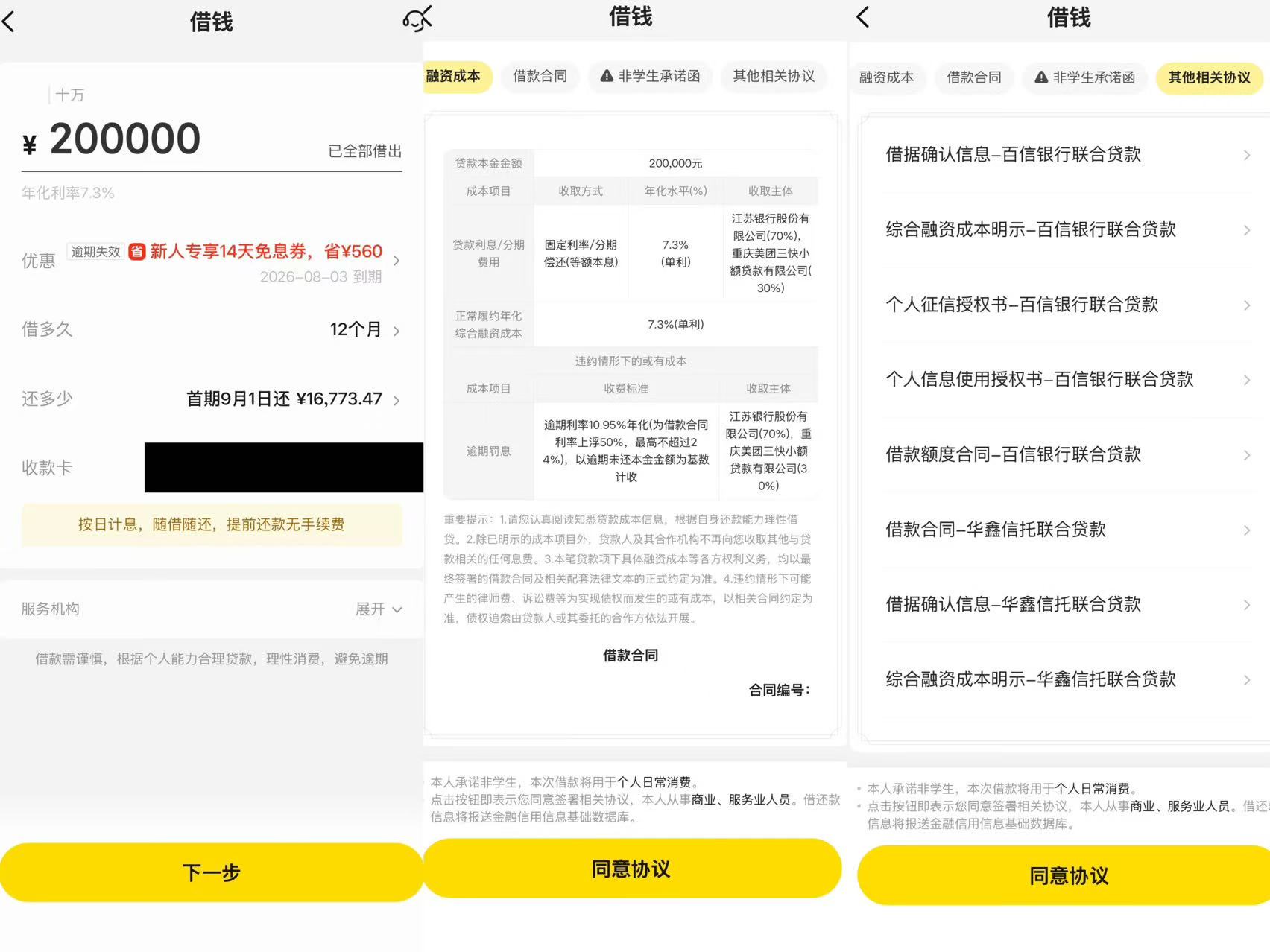The height and width of the screenshot is (952, 1270).
Task: Tap the 已全部借出 label
Action: (x=365, y=151)
